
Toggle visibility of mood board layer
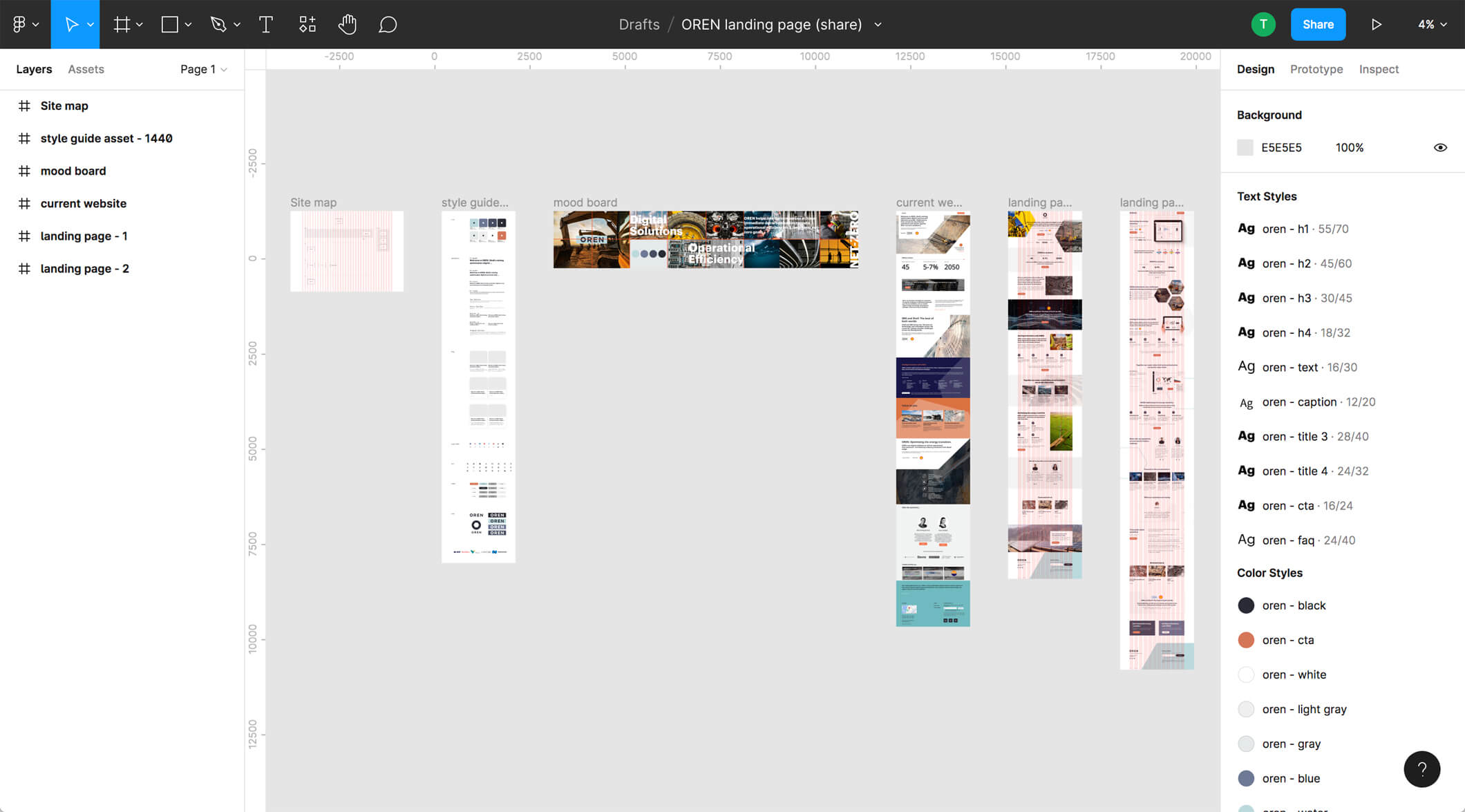point(230,171)
